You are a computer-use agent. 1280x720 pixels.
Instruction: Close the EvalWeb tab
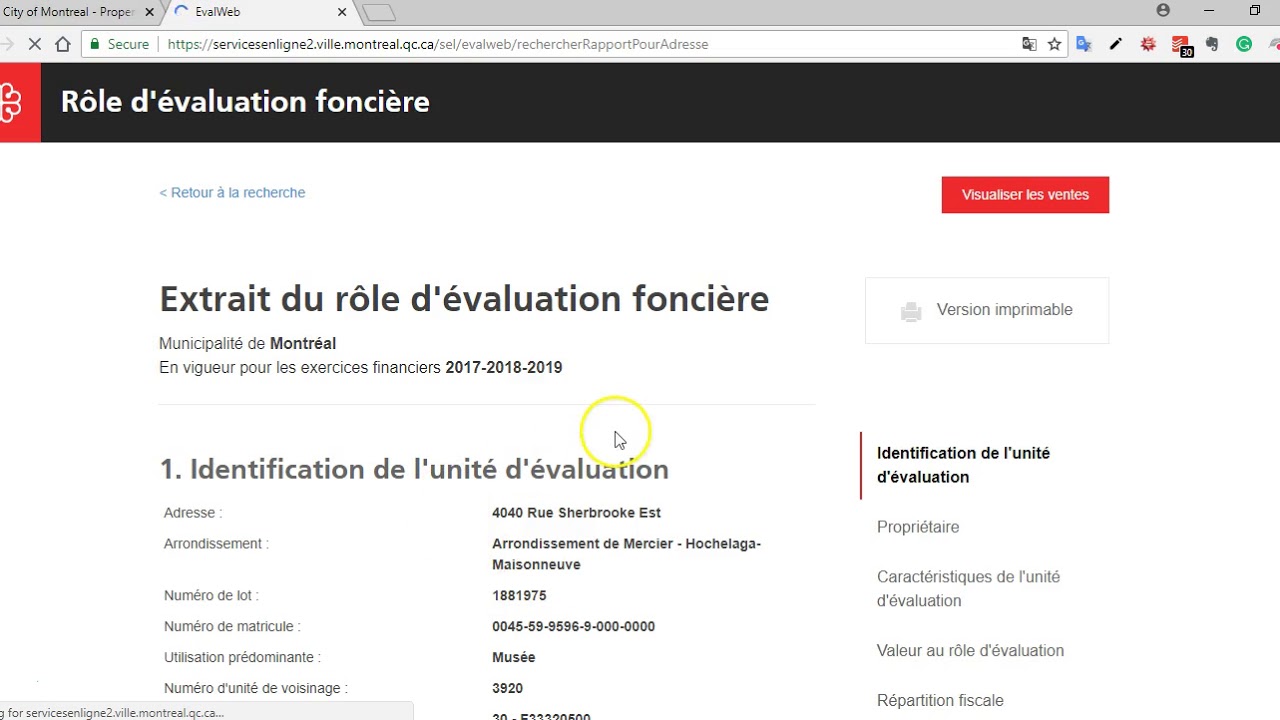tap(342, 12)
